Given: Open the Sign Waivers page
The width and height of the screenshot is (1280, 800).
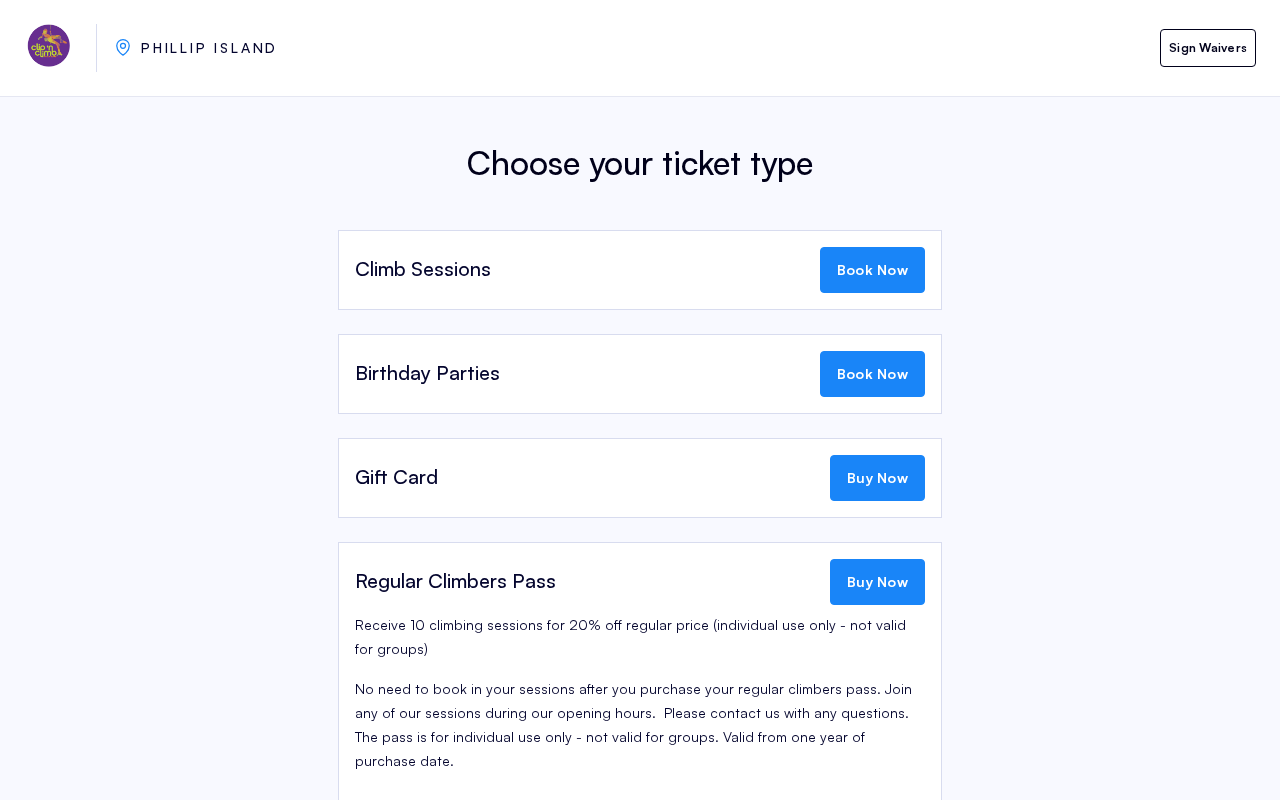Looking at the screenshot, I should point(1208,48).
